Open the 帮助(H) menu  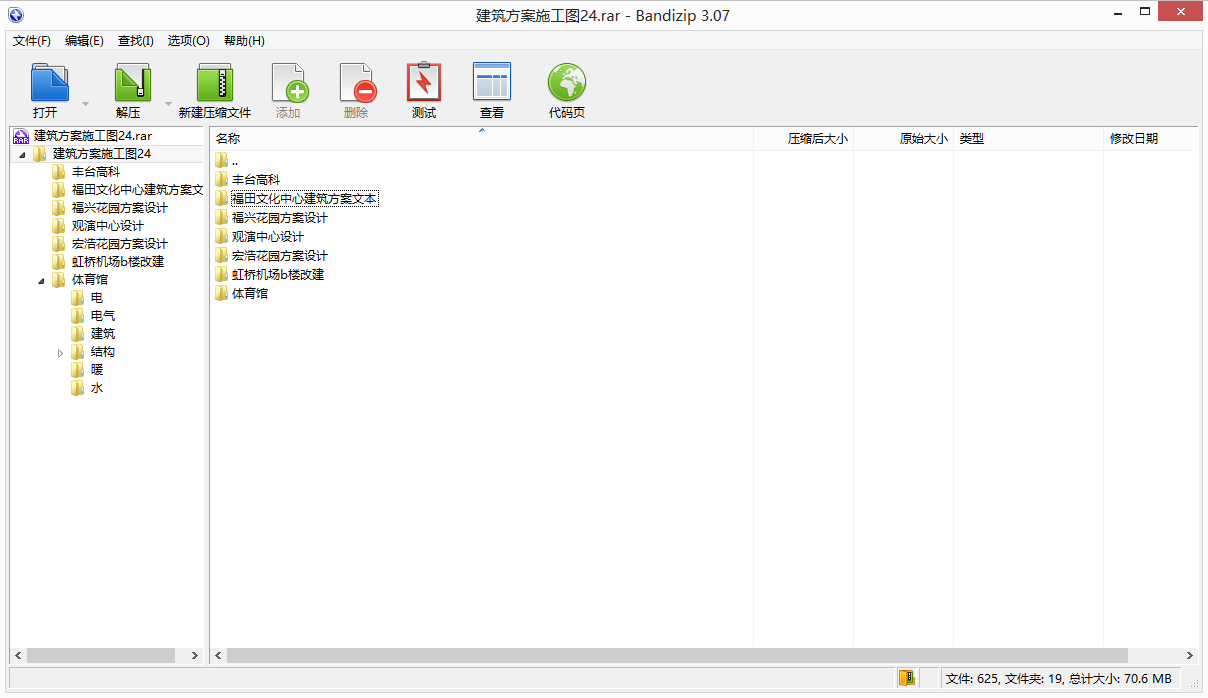tap(244, 41)
